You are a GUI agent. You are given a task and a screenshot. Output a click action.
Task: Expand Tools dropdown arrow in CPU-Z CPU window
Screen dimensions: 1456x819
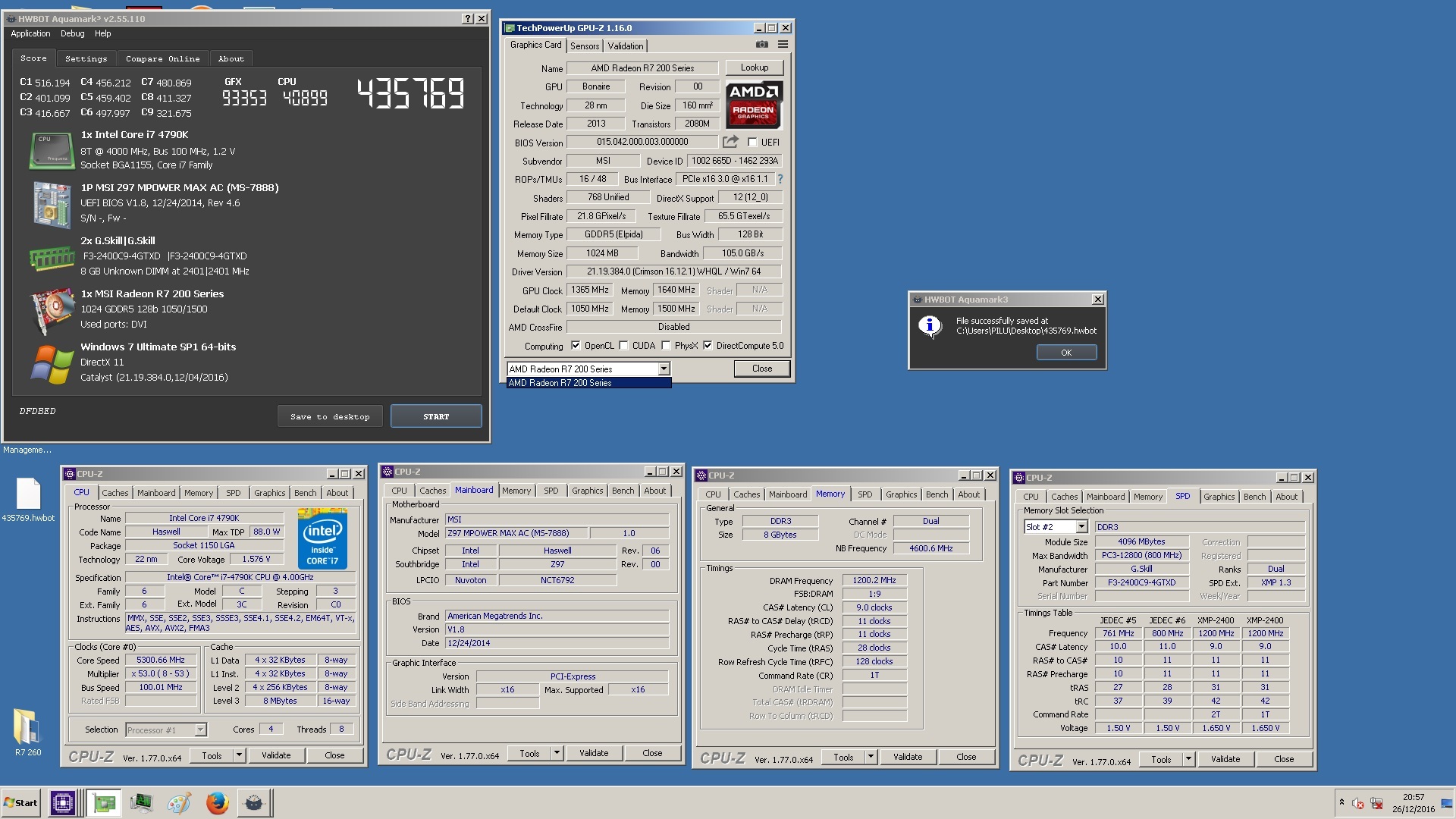tap(239, 755)
